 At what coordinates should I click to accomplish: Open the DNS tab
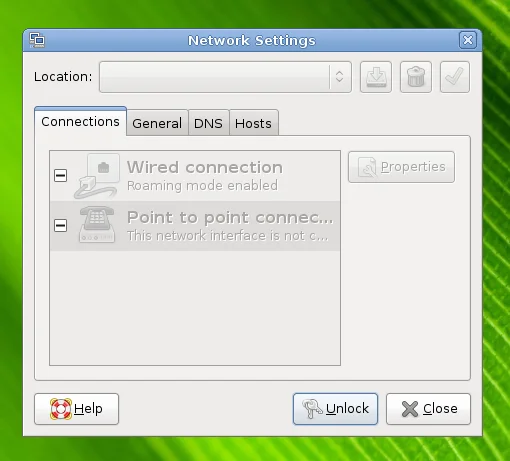[x=208, y=123]
